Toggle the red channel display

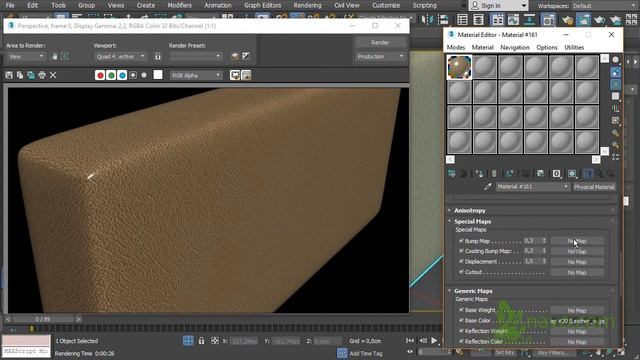pyautogui.click(x=100, y=75)
